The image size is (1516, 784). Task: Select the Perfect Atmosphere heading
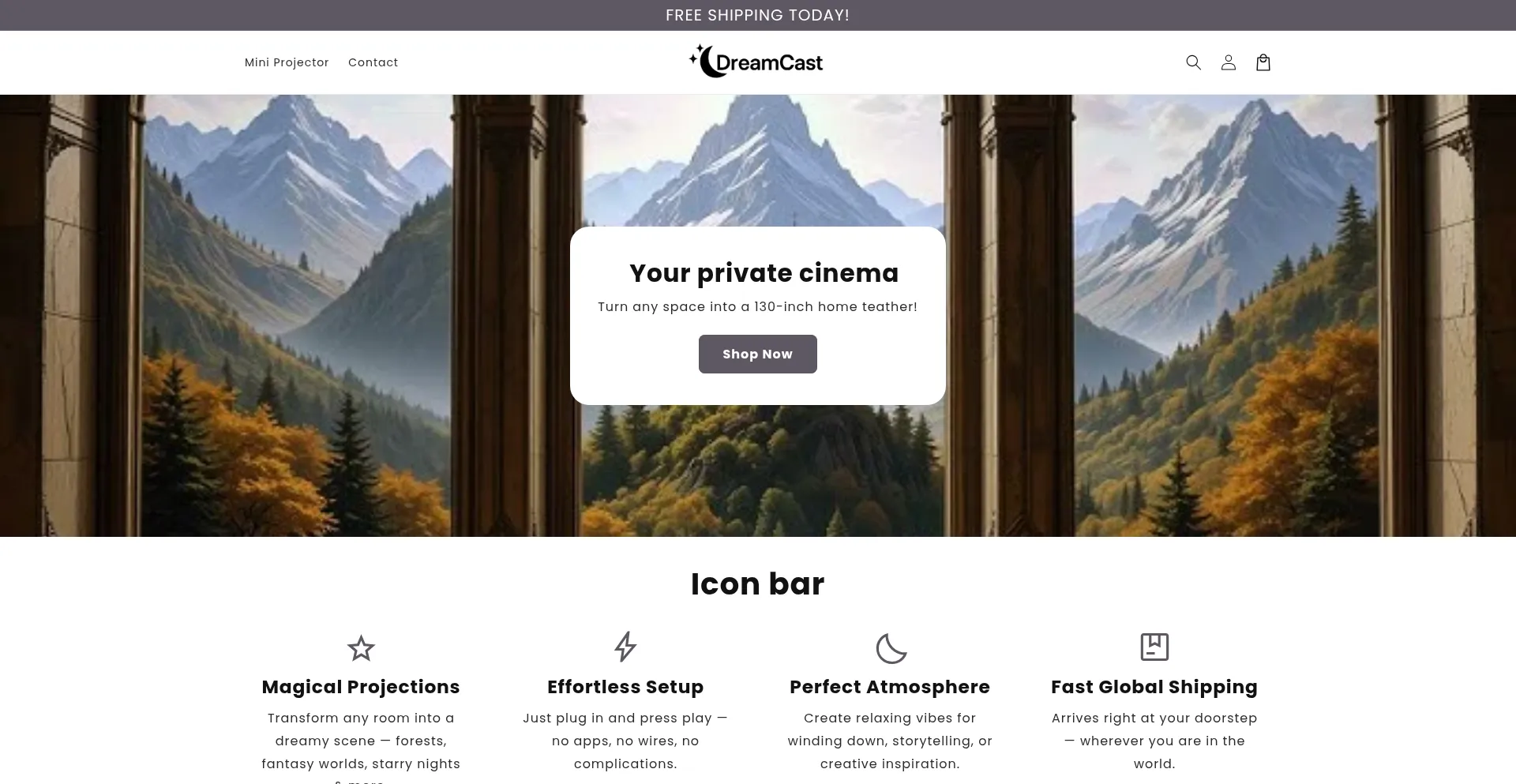tap(890, 687)
